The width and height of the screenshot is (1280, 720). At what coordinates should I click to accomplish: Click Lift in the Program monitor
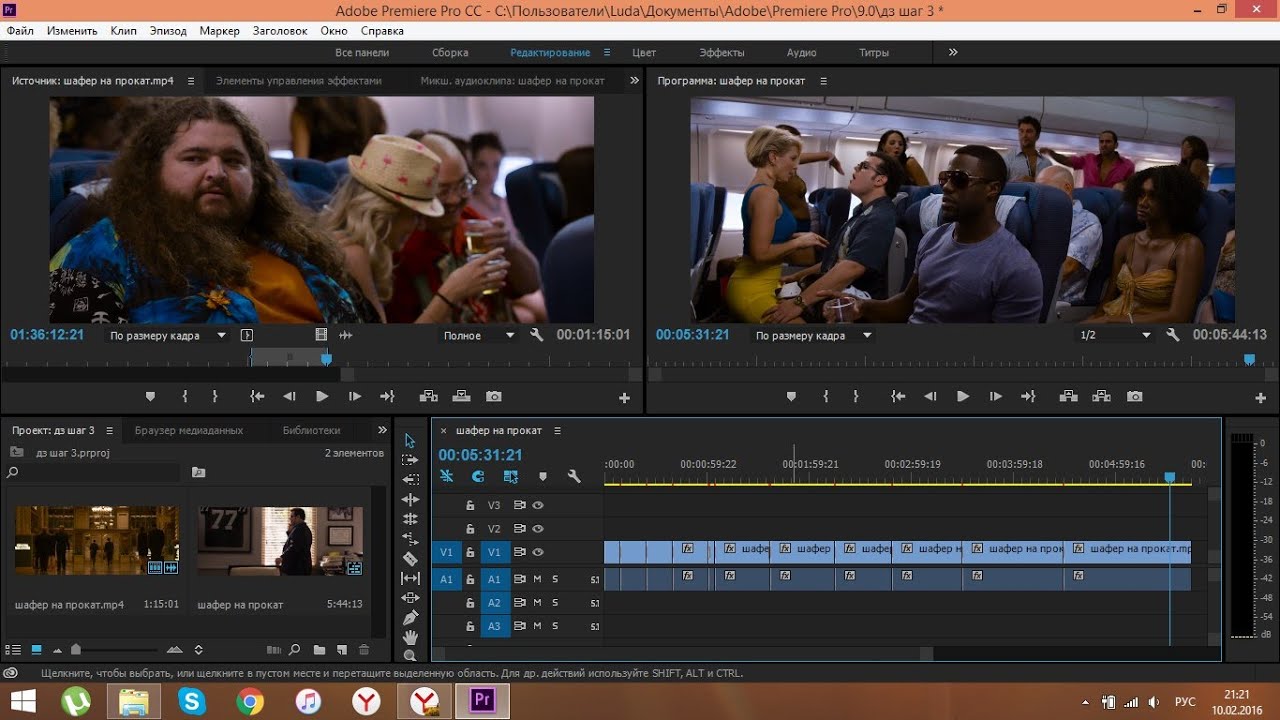coord(1069,396)
